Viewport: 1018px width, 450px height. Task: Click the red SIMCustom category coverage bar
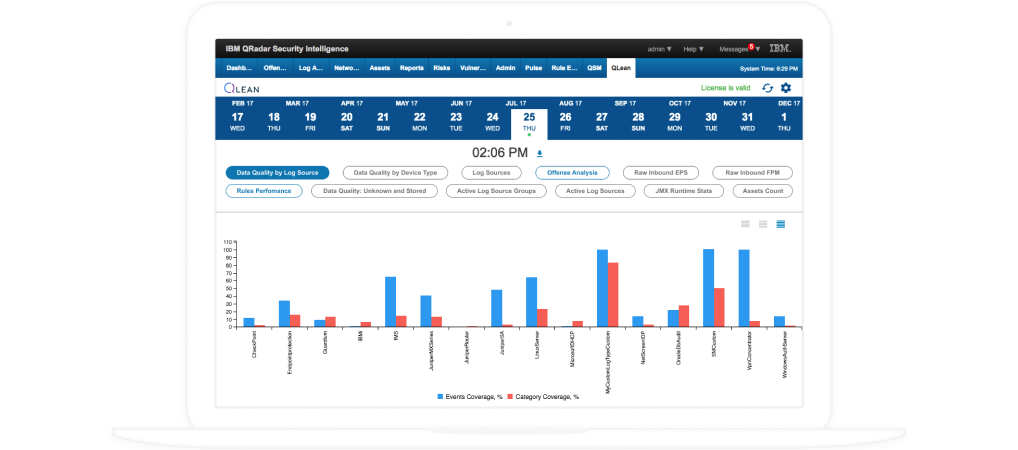pos(719,307)
